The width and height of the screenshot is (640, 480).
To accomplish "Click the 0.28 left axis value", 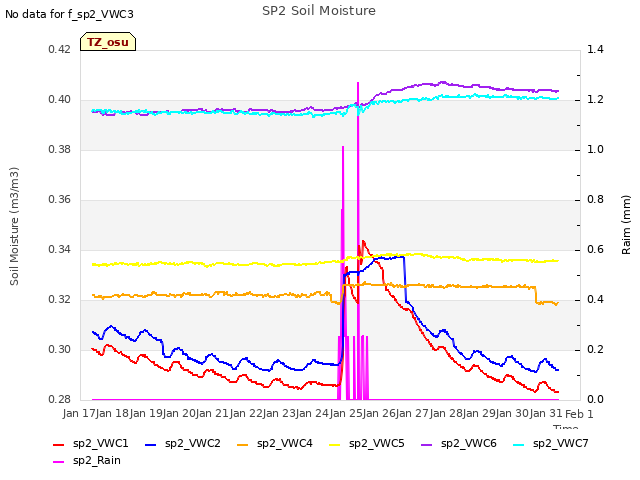I will 60,399.
